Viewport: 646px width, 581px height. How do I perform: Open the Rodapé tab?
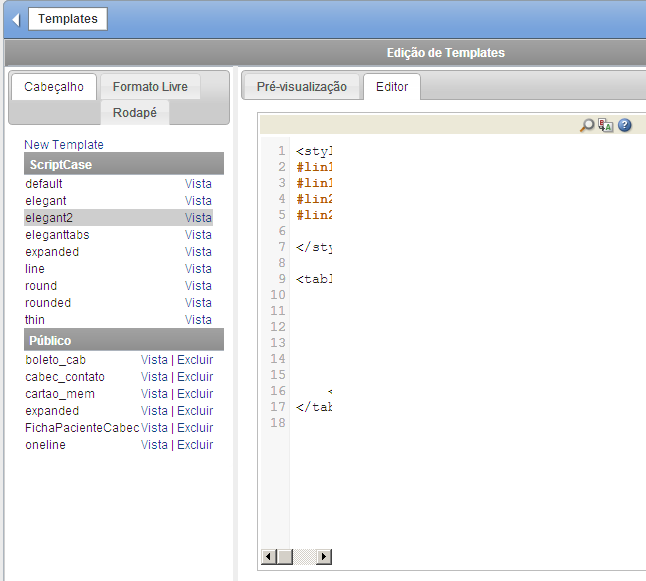click(134, 113)
